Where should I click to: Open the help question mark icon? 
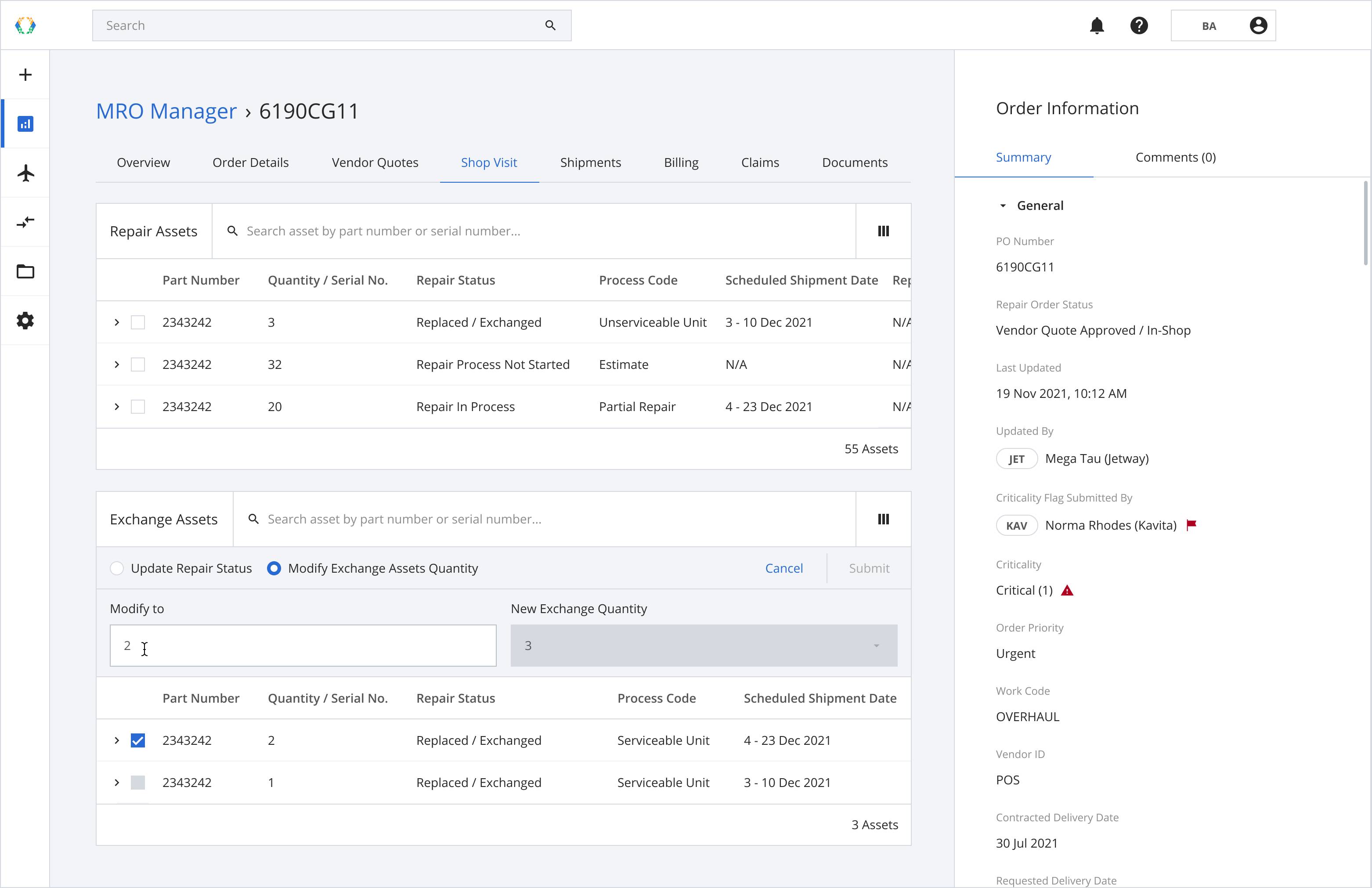point(1138,25)
